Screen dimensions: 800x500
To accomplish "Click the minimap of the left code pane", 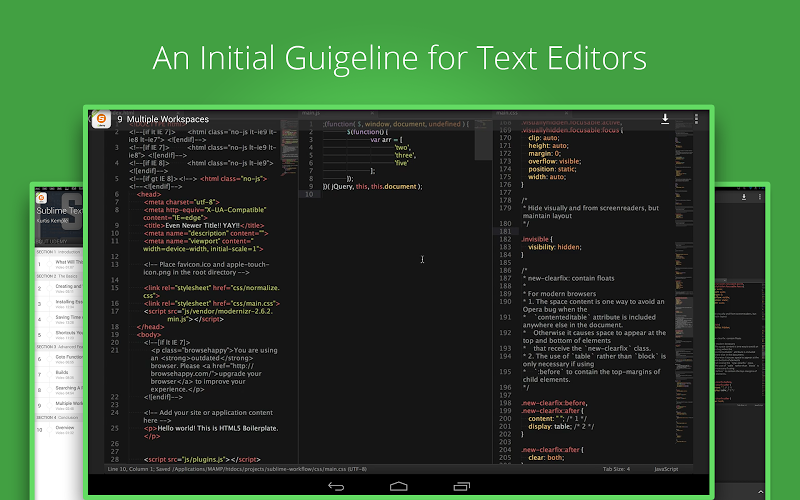I will tap(289, 140).
